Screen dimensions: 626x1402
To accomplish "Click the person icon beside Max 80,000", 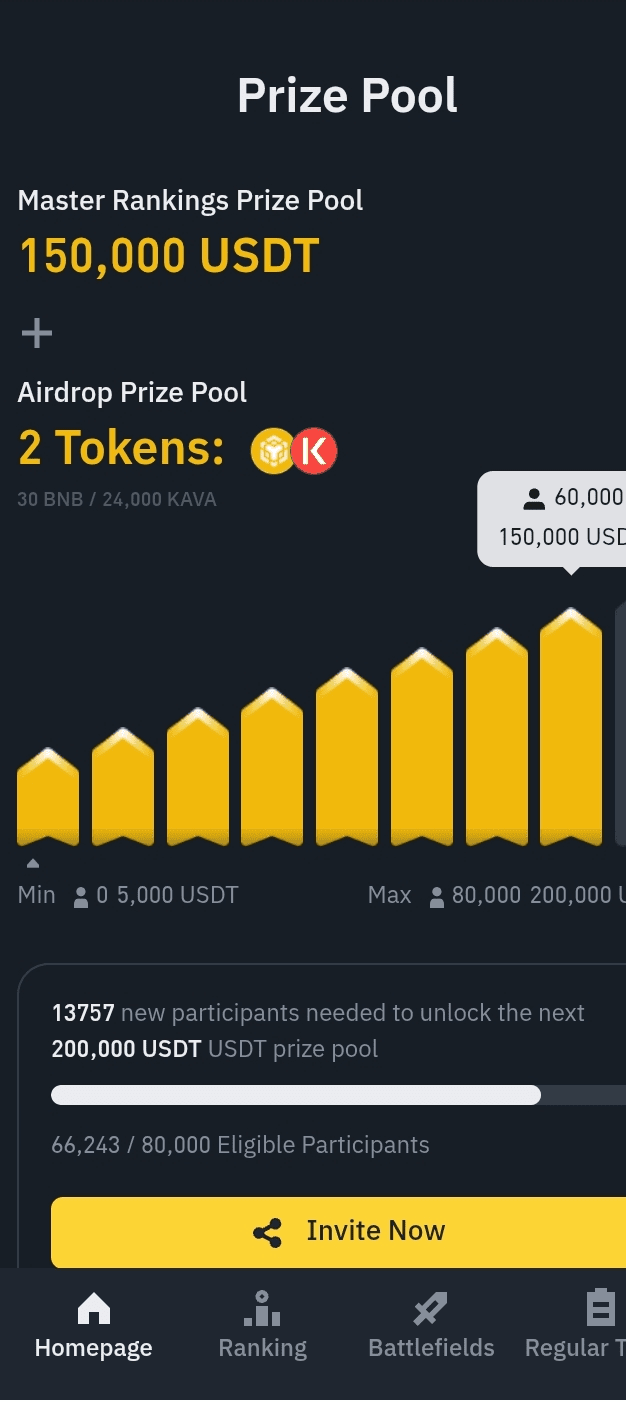I will click(437, 897).
